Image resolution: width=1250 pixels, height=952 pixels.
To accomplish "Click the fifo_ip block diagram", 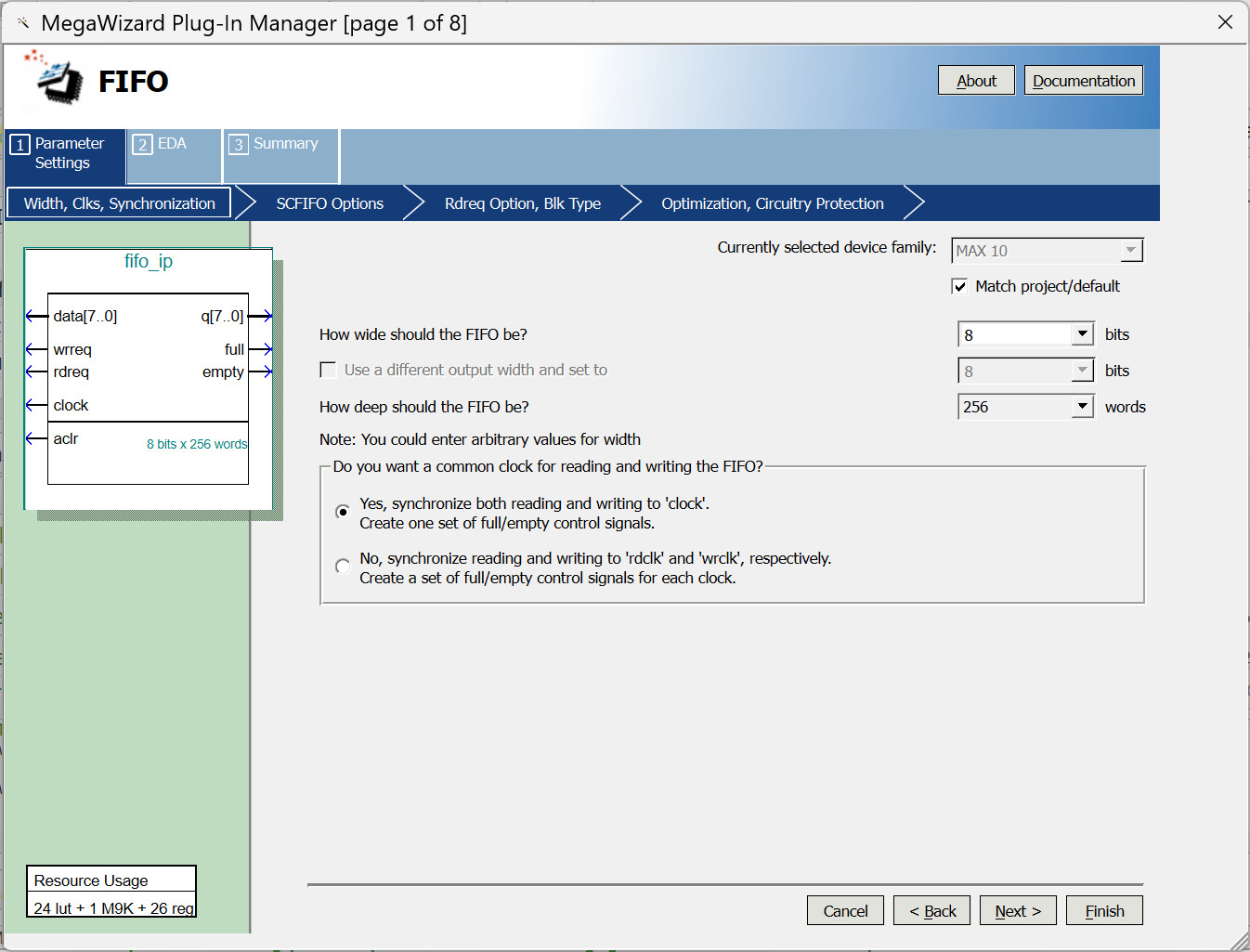I will (x=149, y=379).
